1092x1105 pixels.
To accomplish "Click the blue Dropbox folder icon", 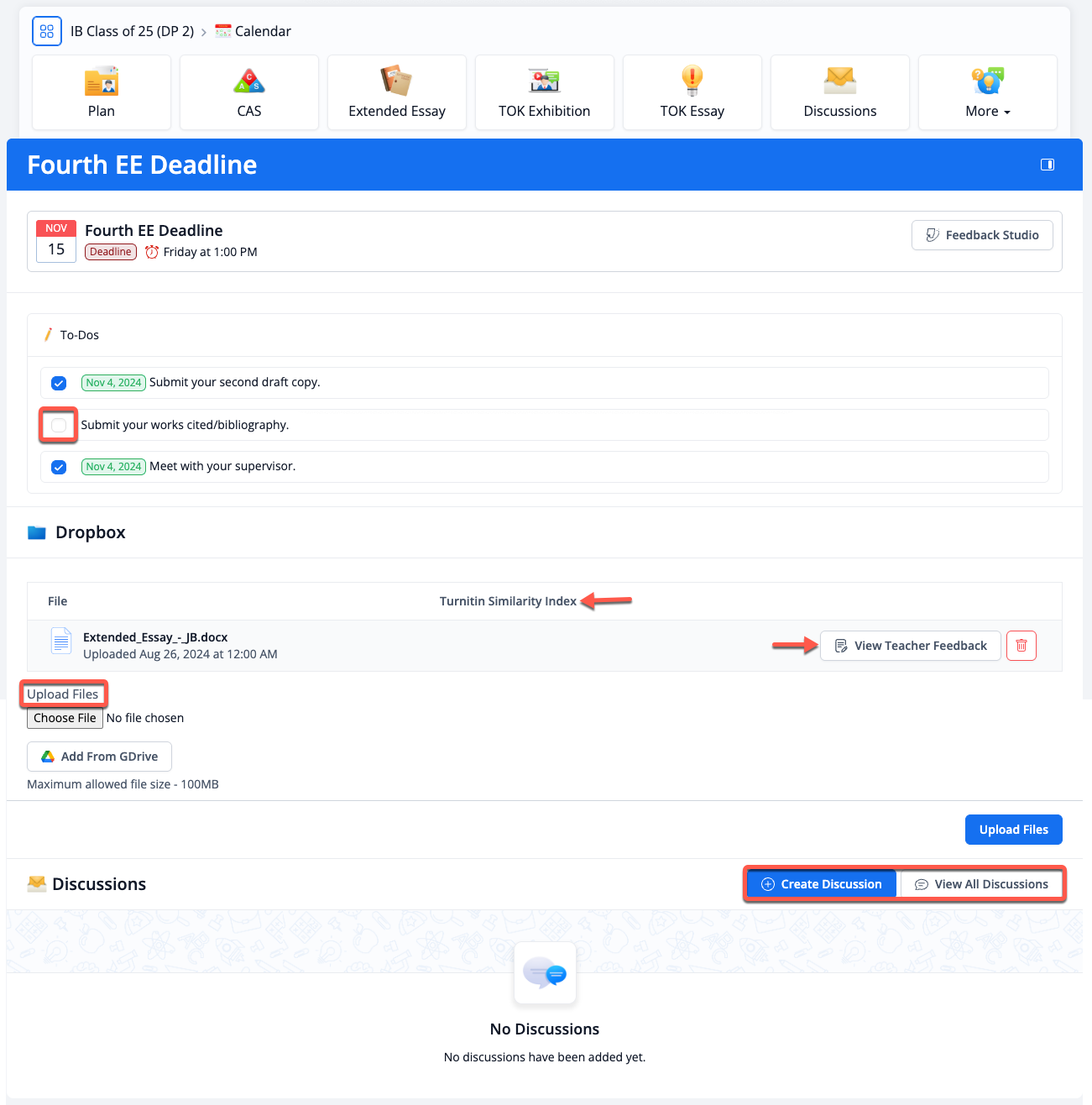I will tap(37, 532).
